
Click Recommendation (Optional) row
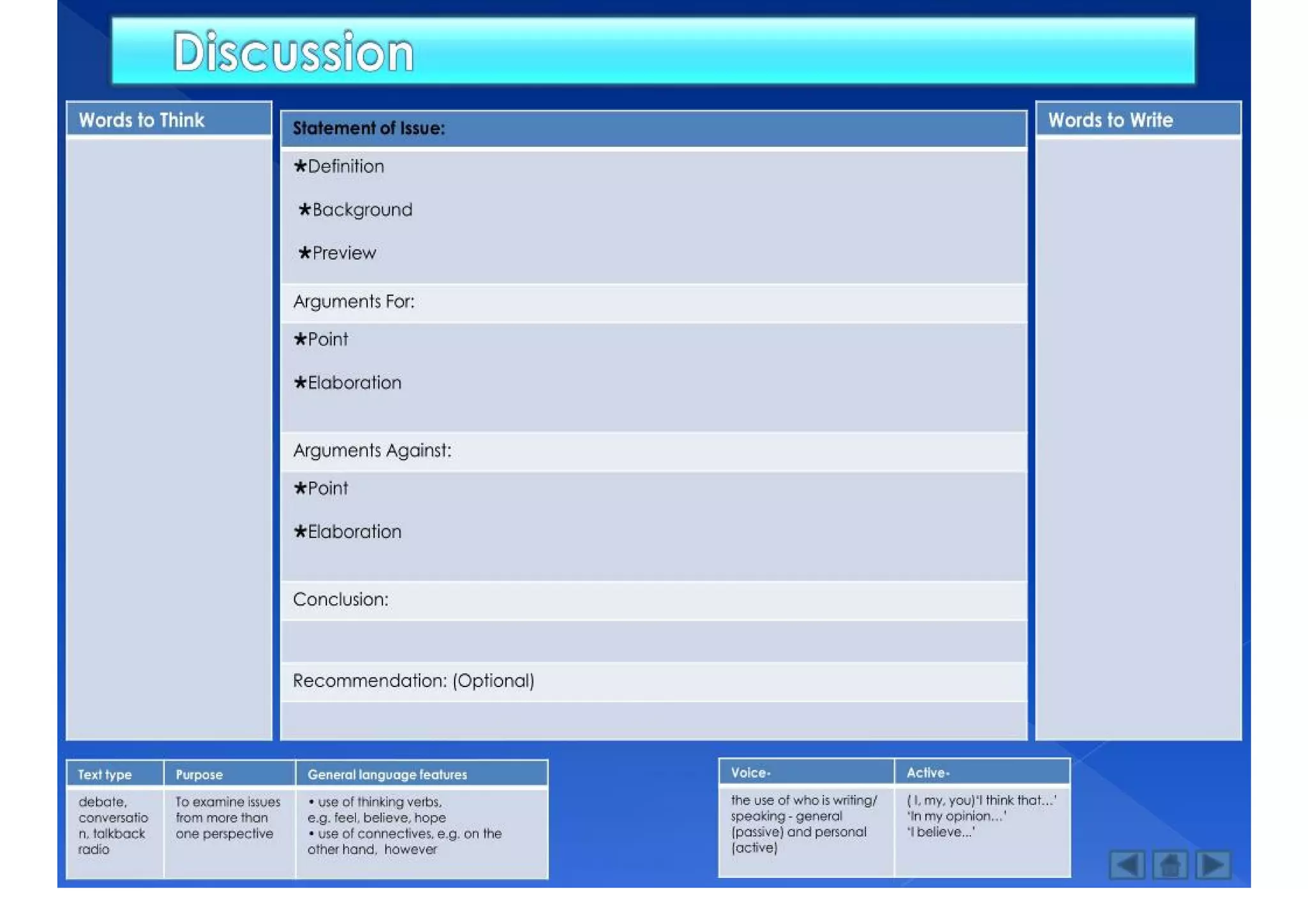click(x=413, y=681)
